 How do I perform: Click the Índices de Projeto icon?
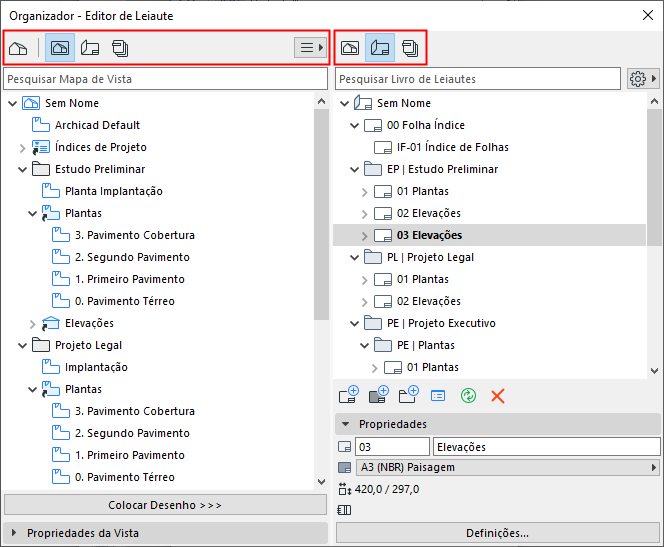pyautogui.click(x=41, y=147)
